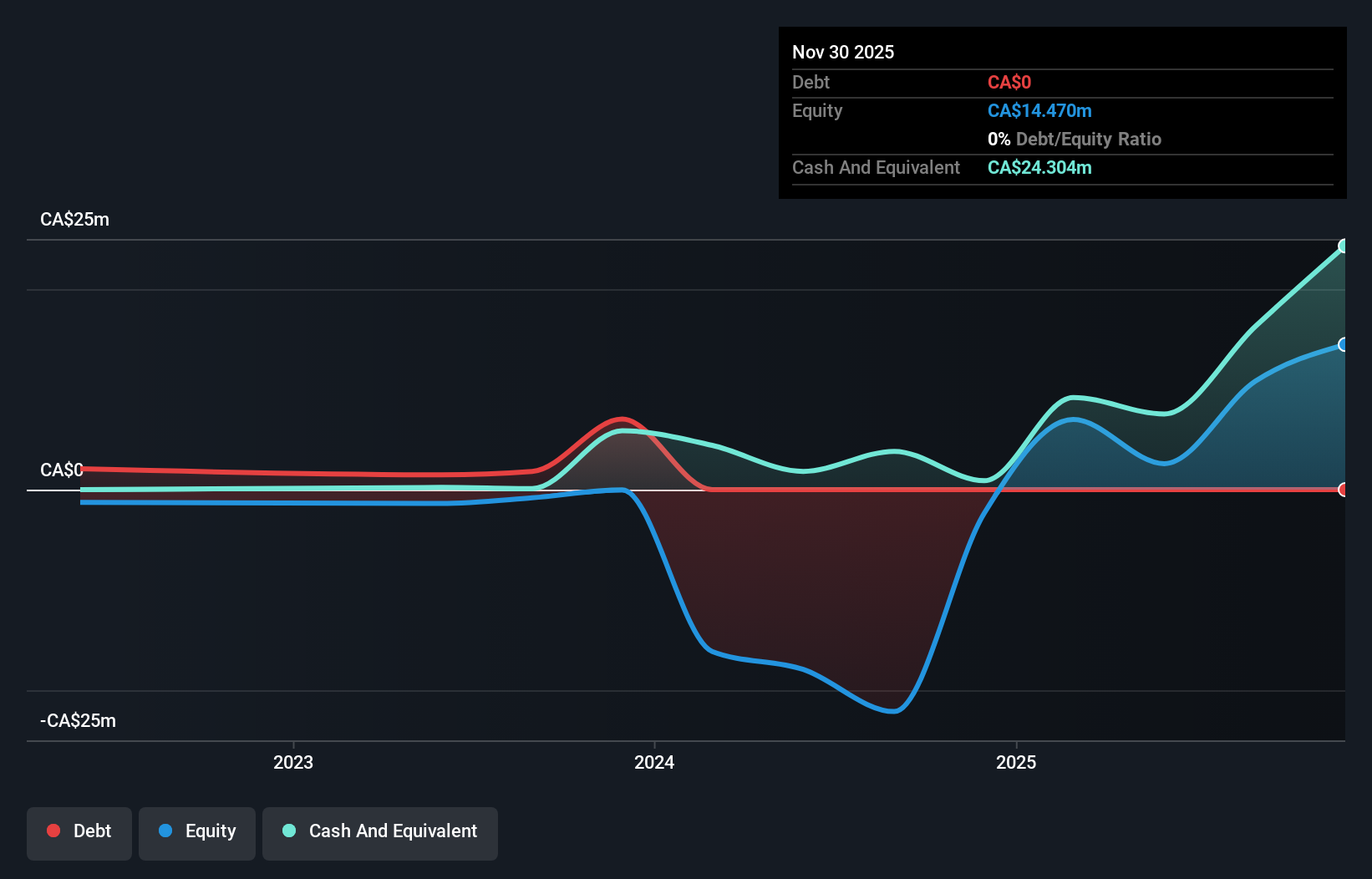The height and width of the screenshot is (879, 1372).
Task: Click the Equity line endpoint marker
Action: 1344,344
